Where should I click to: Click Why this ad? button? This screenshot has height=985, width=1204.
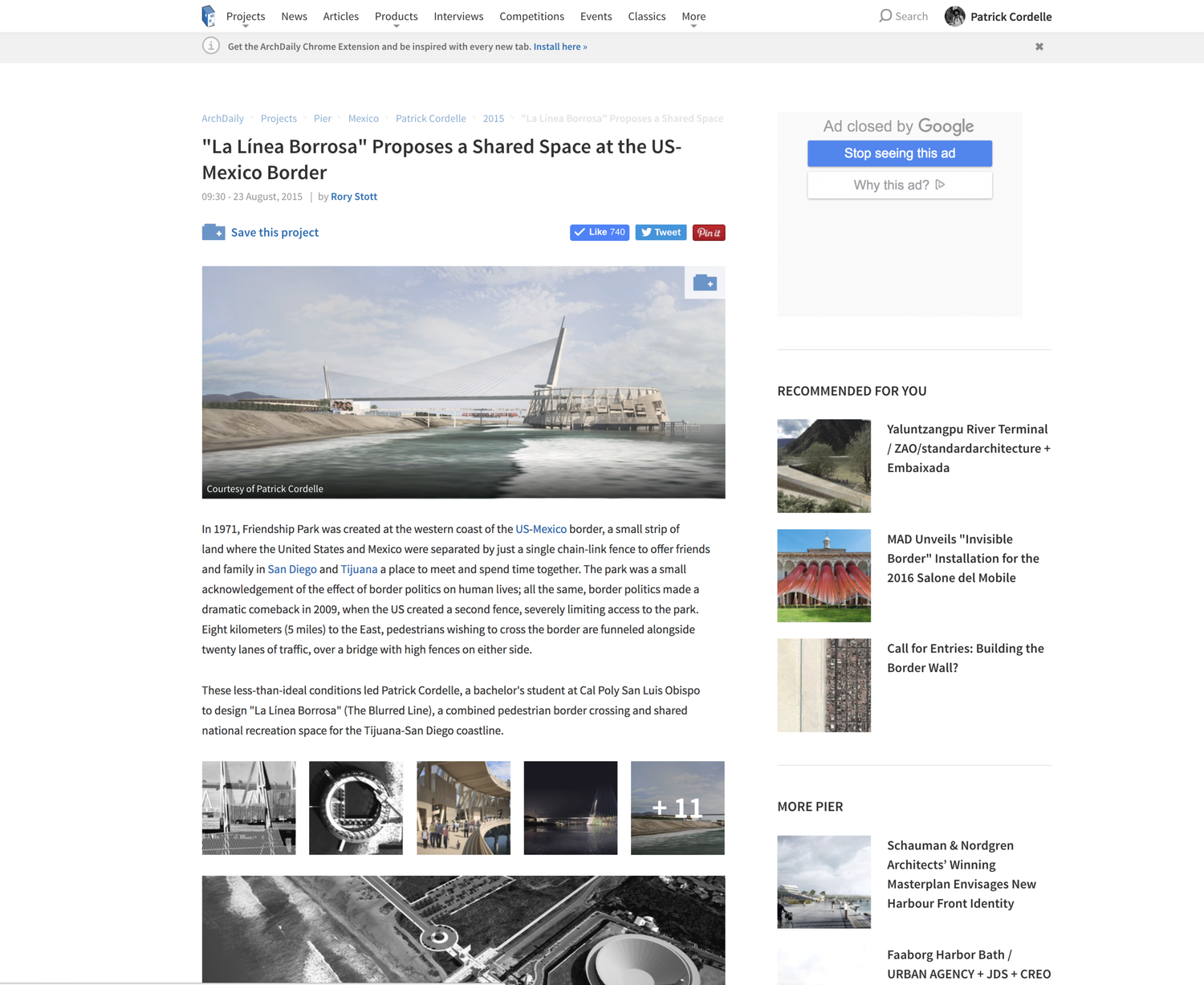point(900,185)
